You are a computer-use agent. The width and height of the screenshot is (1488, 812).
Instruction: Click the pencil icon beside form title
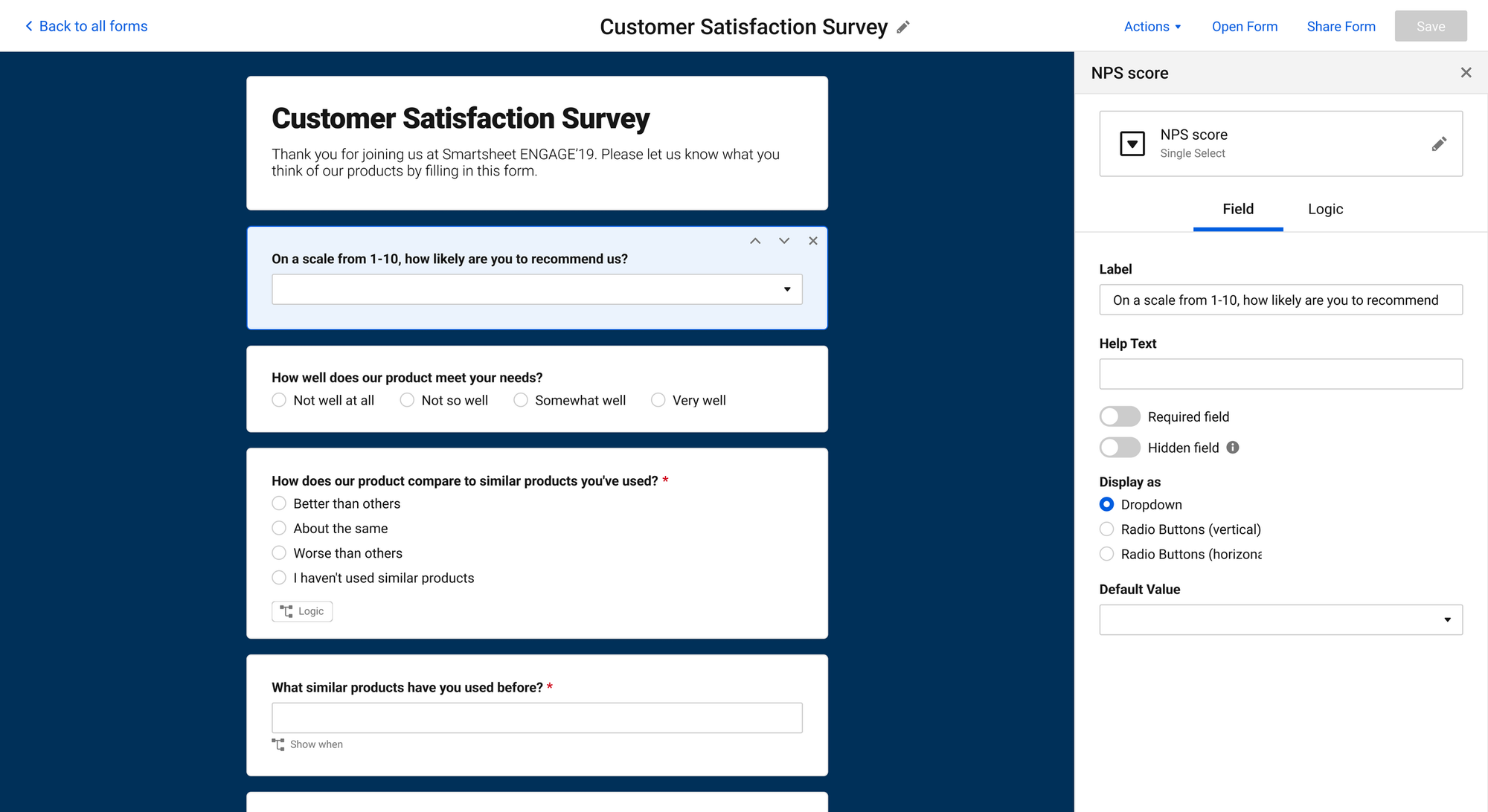[x=903, y=27]
